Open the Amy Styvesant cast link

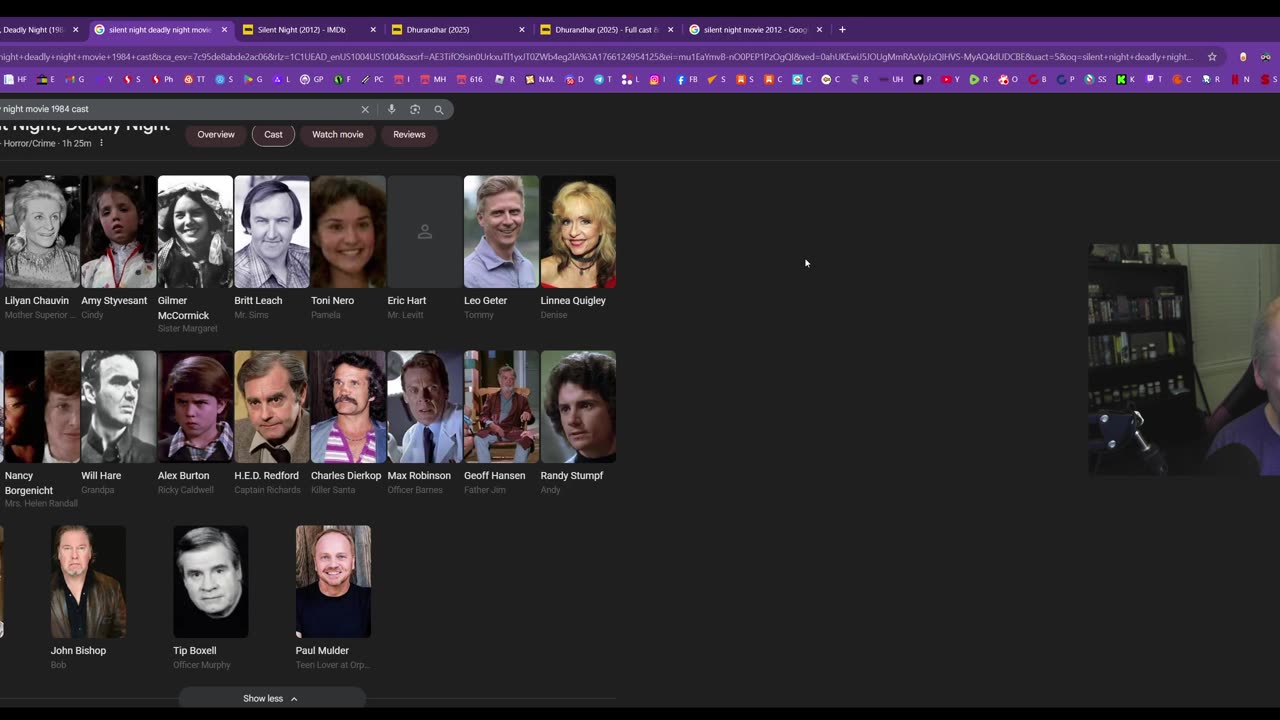coord(114,301)
